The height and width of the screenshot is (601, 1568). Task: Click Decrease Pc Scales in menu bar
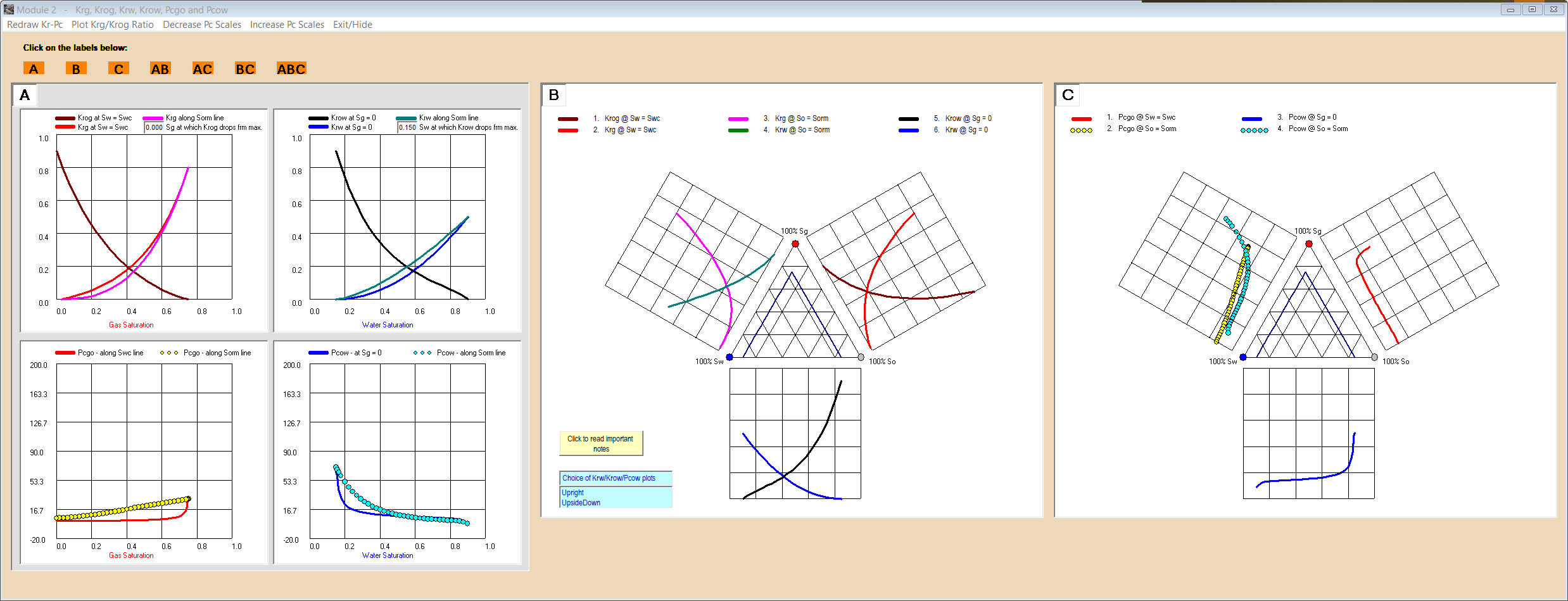pos(202,25)
